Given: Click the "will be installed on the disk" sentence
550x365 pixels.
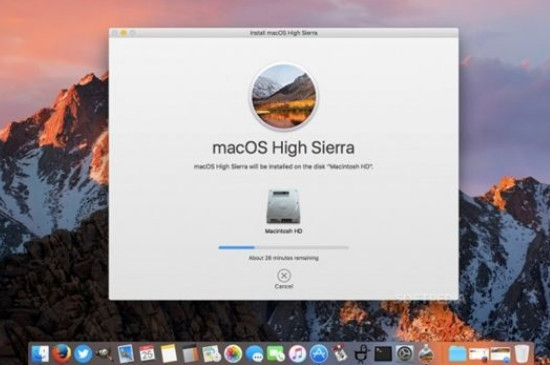Looking at the screenshot, I should tap(283, 167).
